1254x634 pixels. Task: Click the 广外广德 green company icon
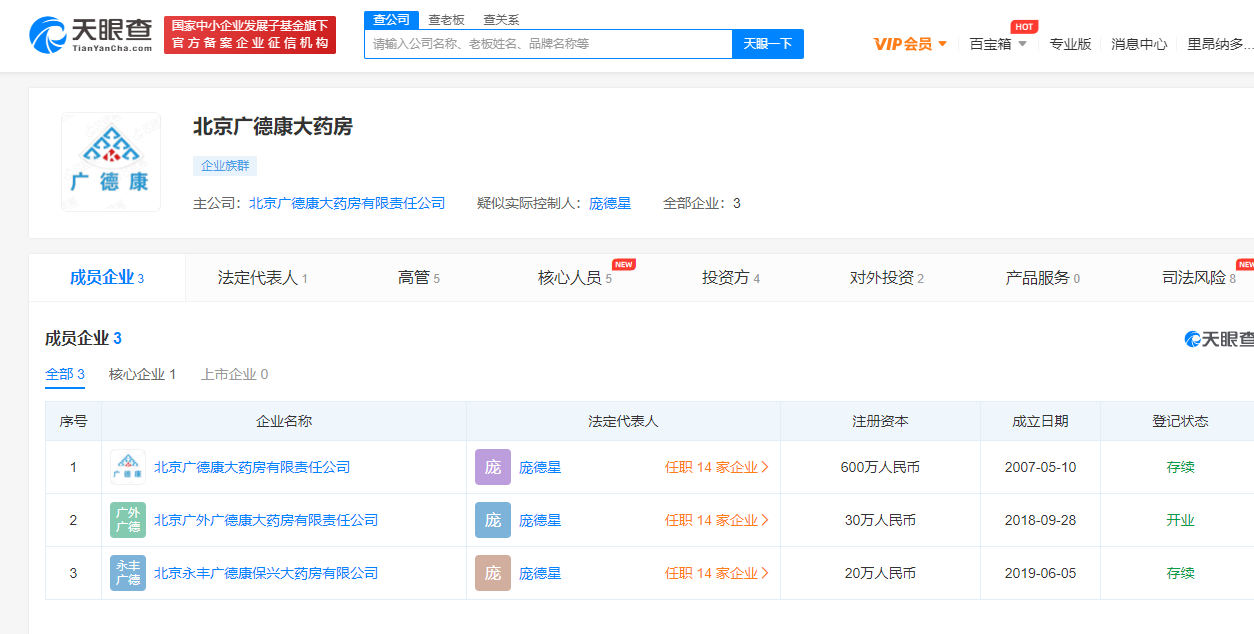[128, 520]
